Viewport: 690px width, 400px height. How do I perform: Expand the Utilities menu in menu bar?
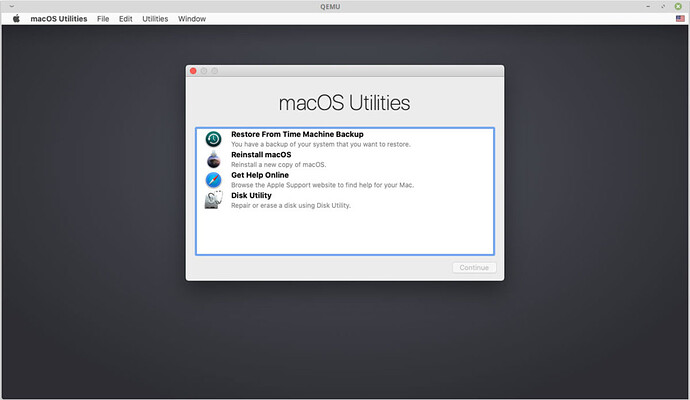coord(155,19)
